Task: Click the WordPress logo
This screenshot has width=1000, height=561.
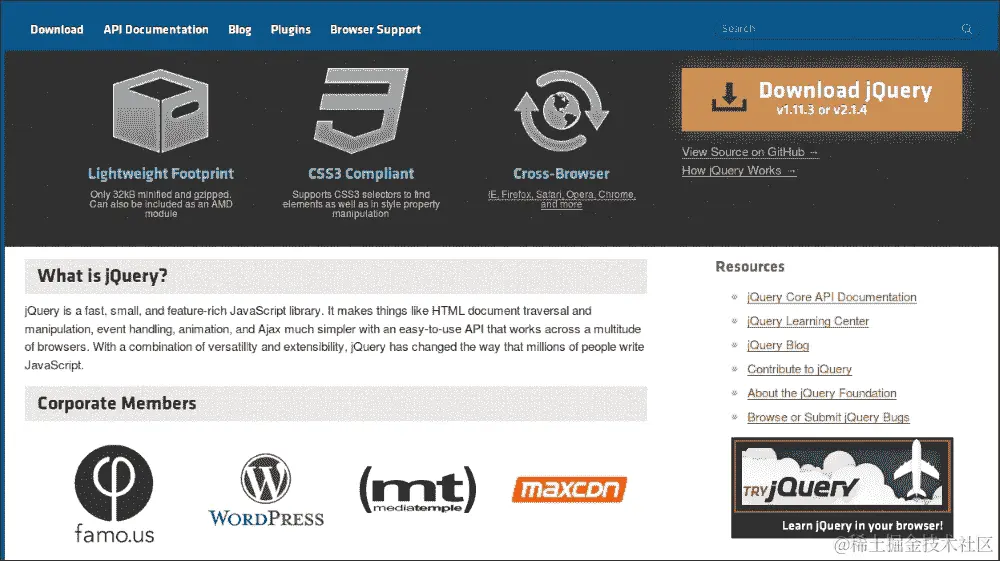Action: (x=266, y=490)
